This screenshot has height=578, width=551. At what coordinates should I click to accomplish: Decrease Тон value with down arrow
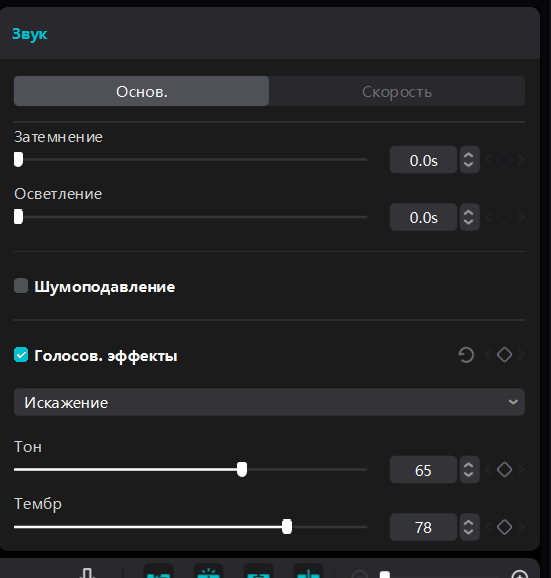468,474
